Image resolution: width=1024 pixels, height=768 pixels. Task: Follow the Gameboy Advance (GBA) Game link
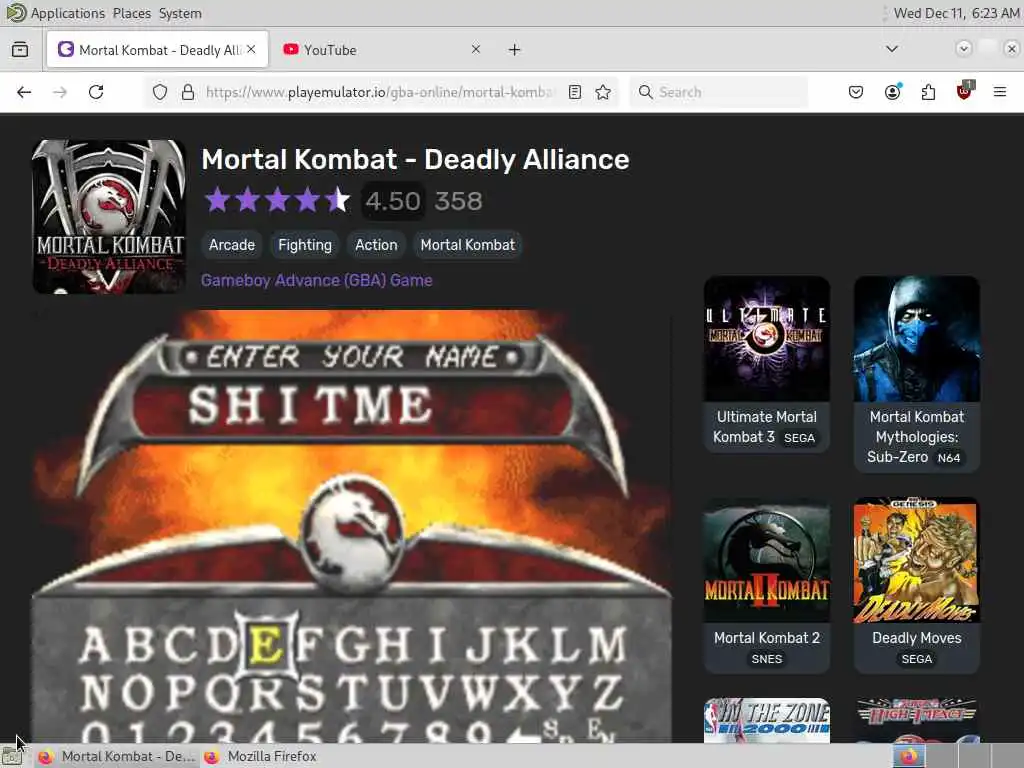point(317,280)
